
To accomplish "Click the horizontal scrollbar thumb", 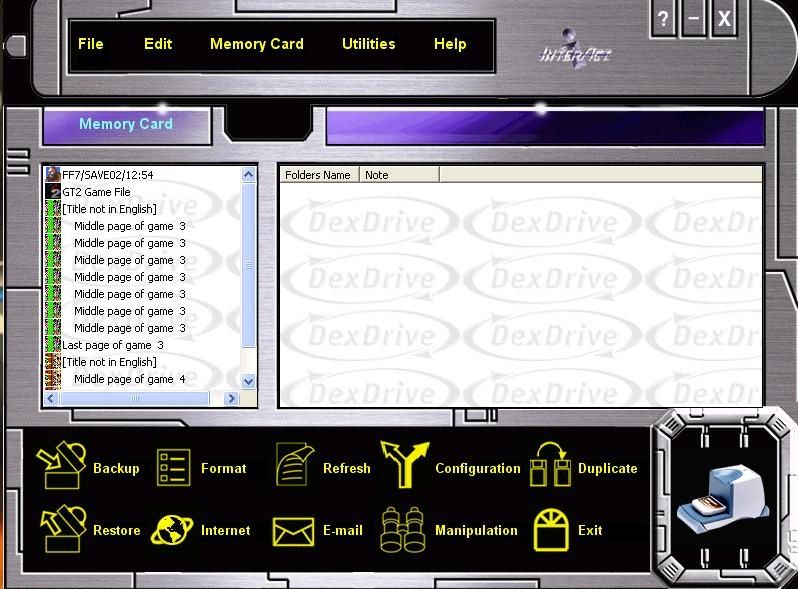I will [x=134, y=398].
